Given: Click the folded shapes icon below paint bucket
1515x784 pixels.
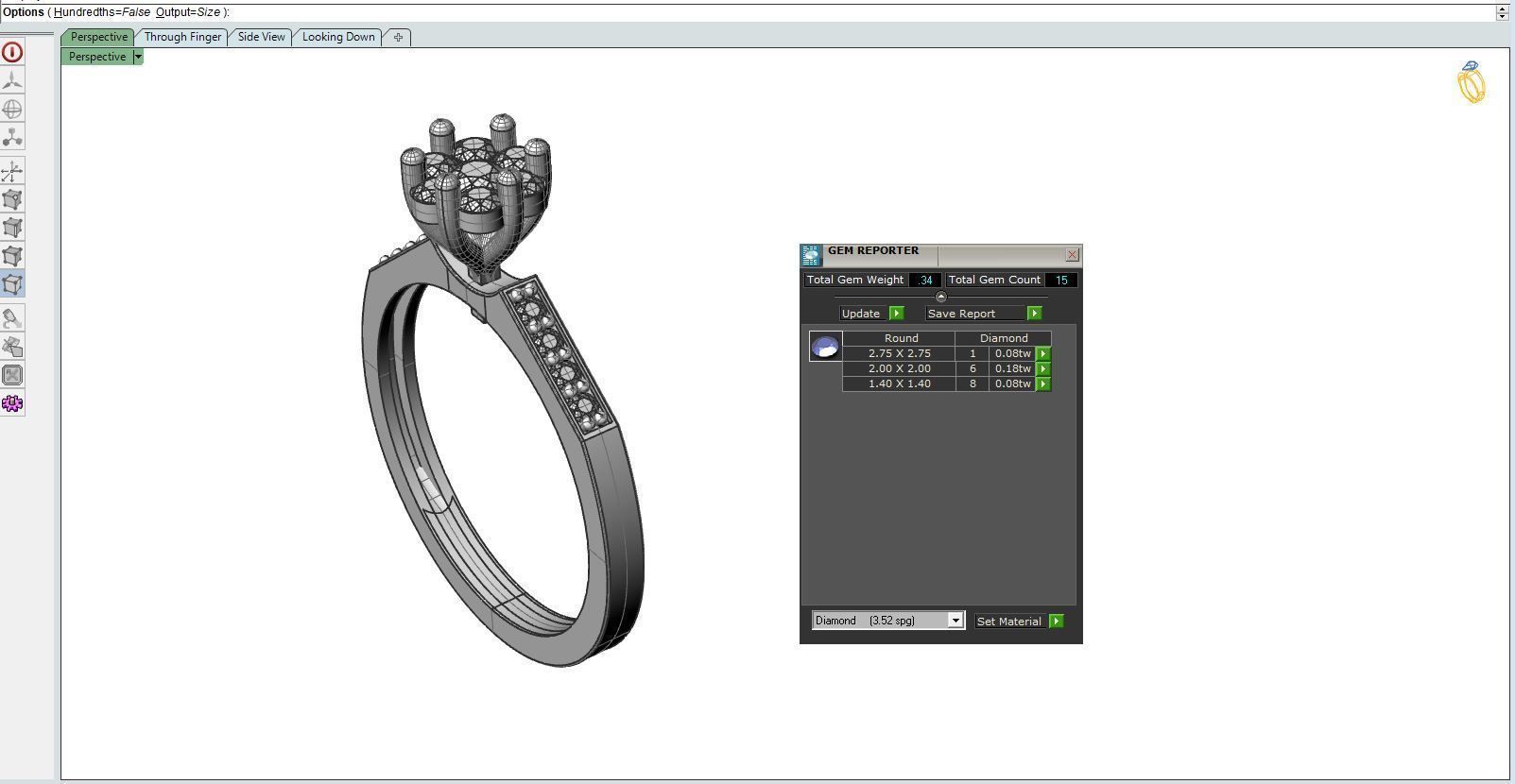Looking at the screenshot, I should (x=12, y=348).
